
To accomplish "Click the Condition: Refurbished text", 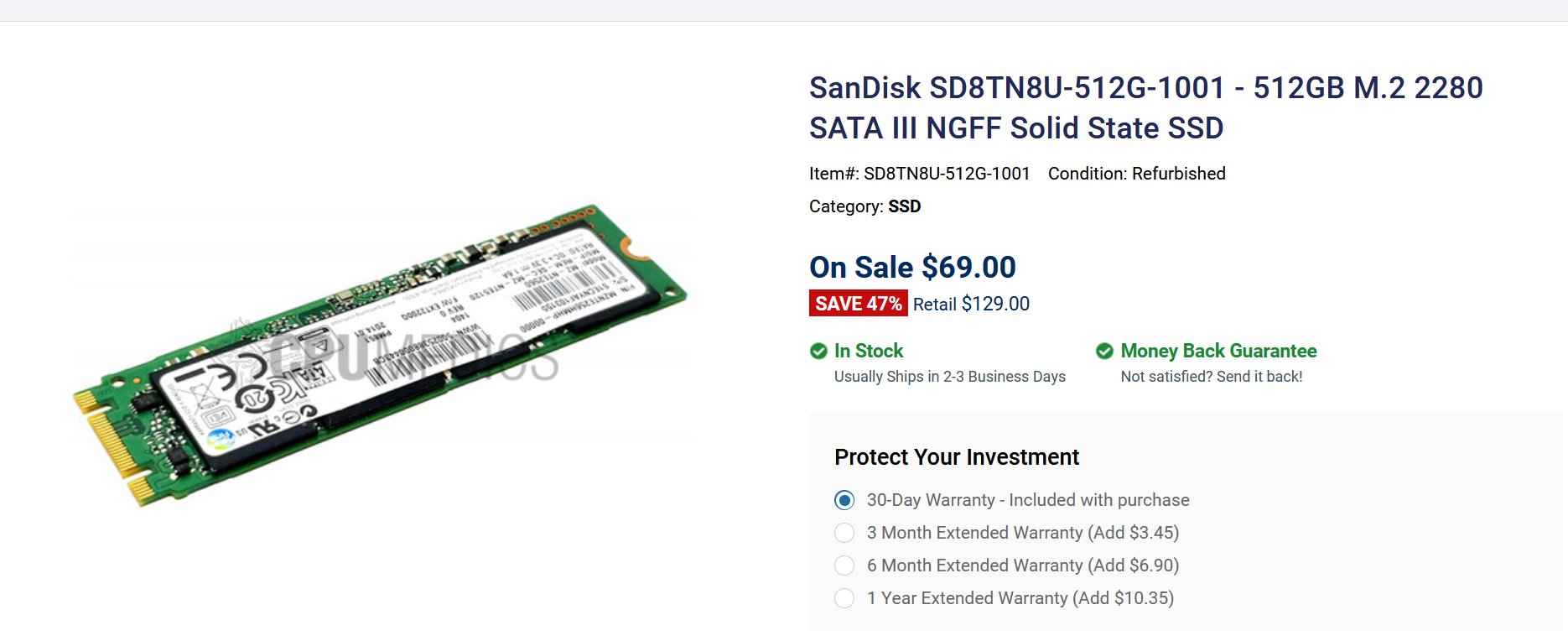I will point(1136,174).
